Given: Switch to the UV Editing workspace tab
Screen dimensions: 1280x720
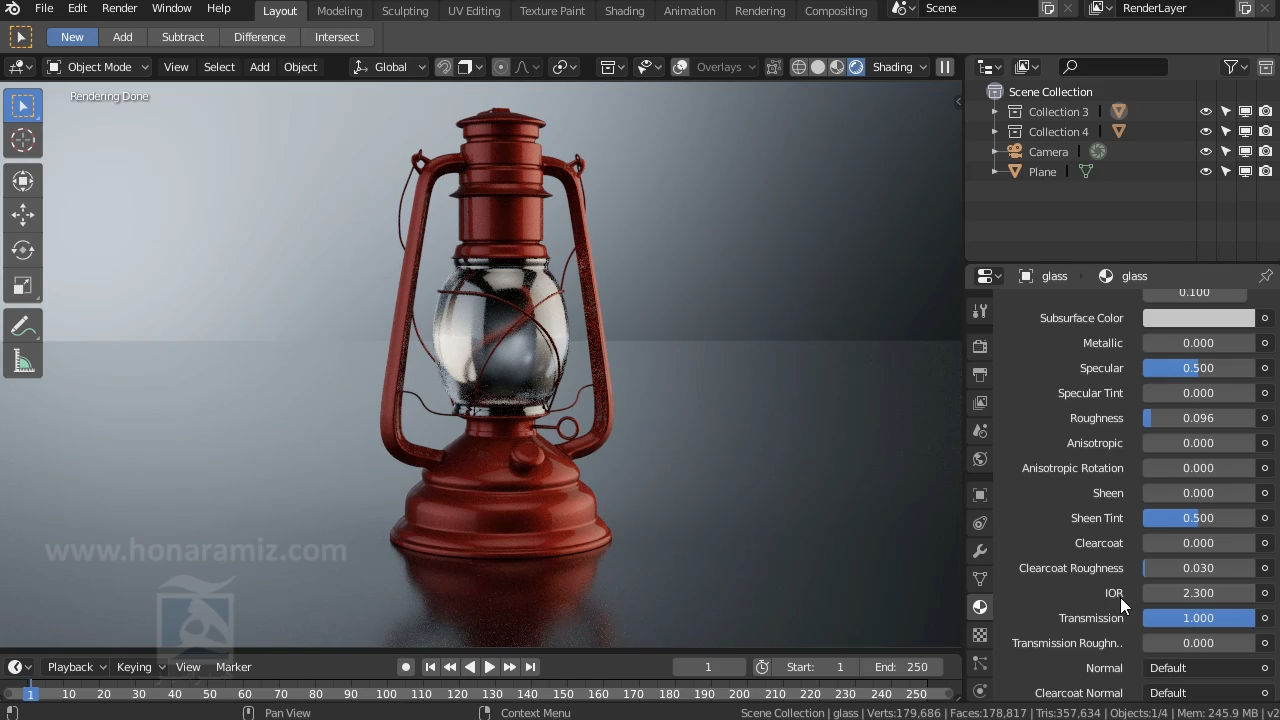Looking at the screenshot, I should tap(473, 10).
